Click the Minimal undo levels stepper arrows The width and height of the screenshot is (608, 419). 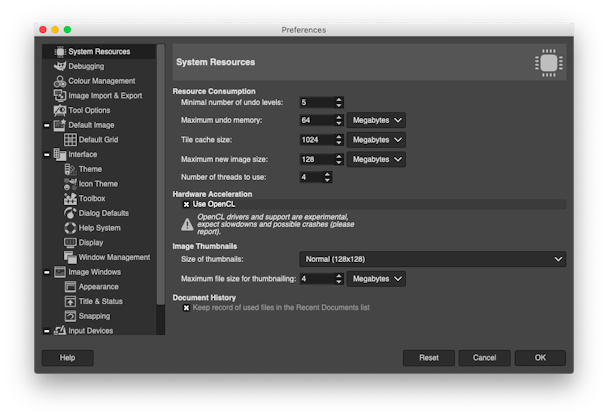[x=339, y=102]
